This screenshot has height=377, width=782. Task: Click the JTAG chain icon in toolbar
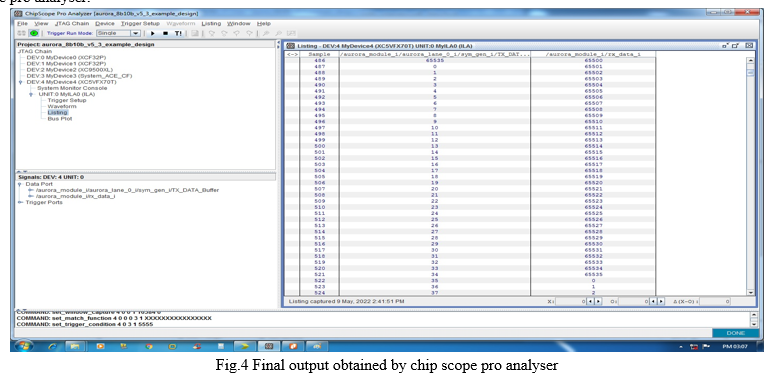pos(21,33)
